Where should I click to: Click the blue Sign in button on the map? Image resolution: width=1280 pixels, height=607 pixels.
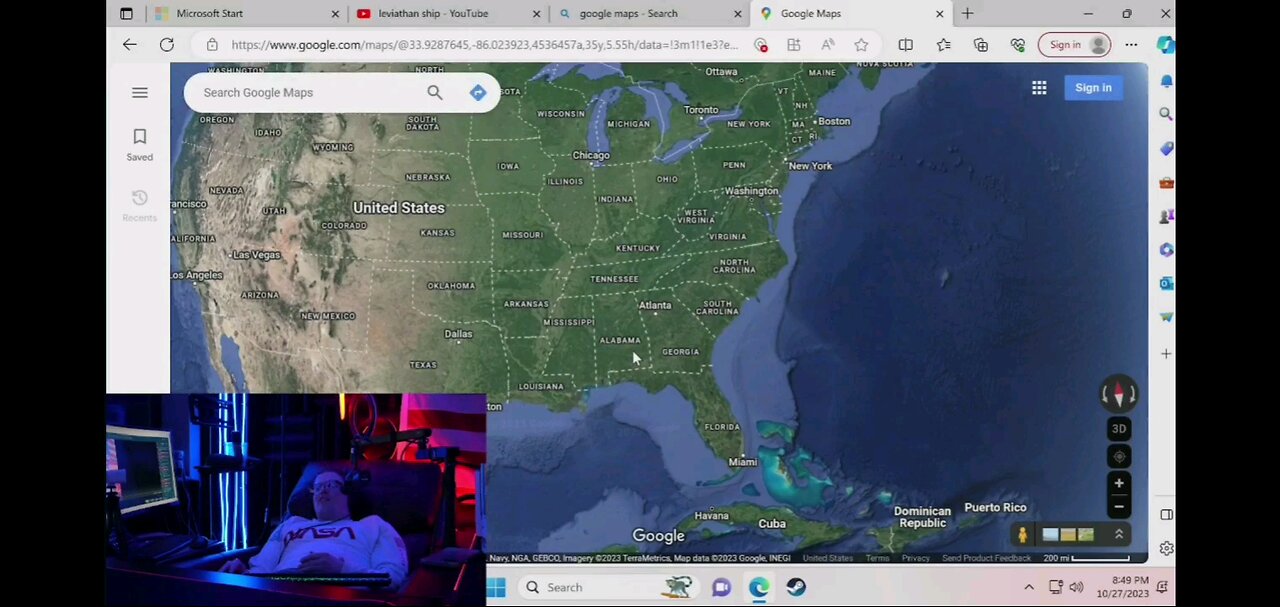1093,88
